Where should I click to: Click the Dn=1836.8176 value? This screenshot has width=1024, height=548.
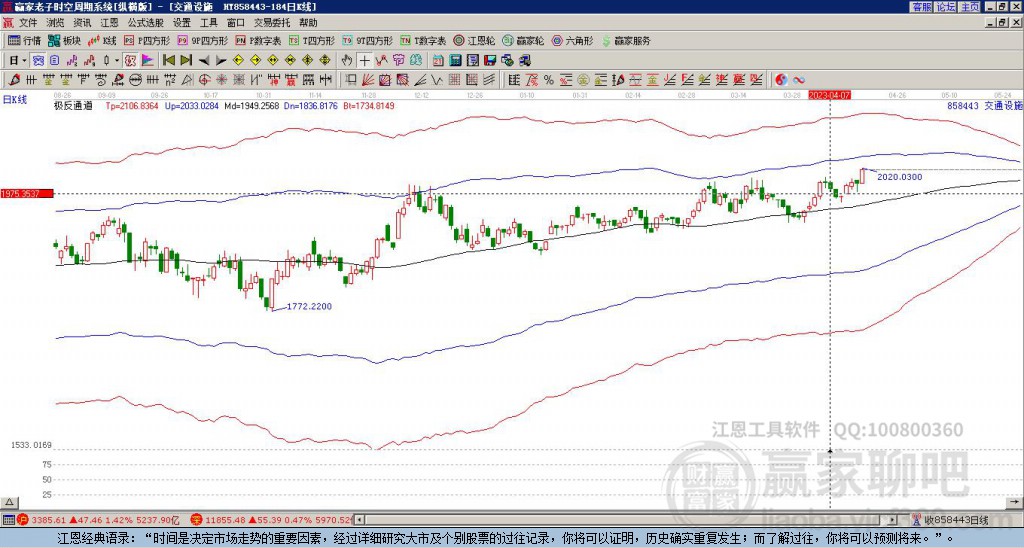(311, 105)
